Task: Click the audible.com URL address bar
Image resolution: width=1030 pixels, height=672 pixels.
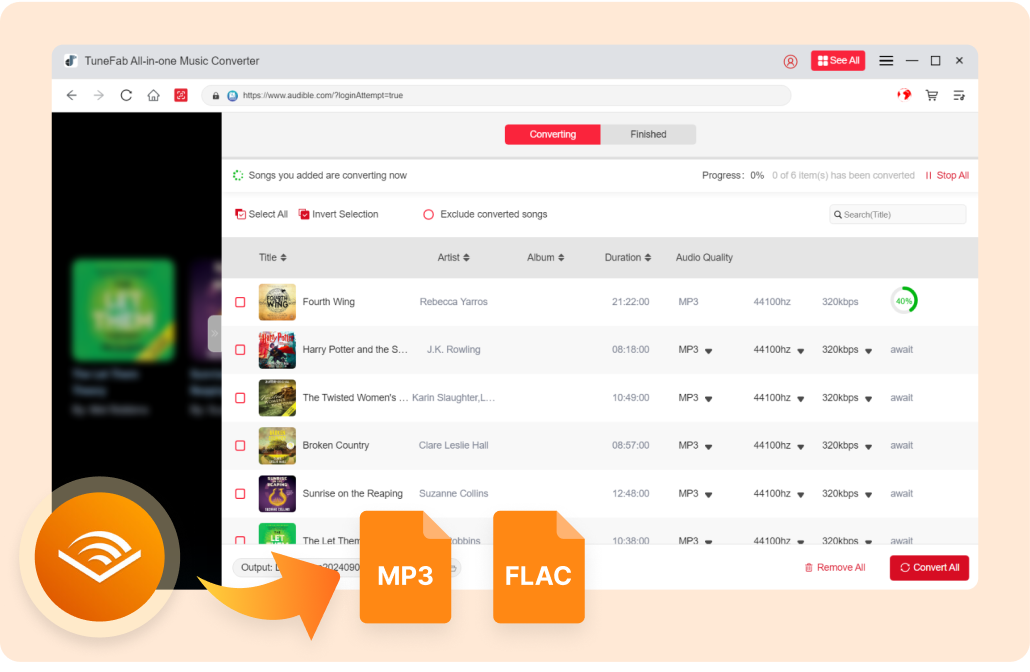Action: [x=496, y=95]
